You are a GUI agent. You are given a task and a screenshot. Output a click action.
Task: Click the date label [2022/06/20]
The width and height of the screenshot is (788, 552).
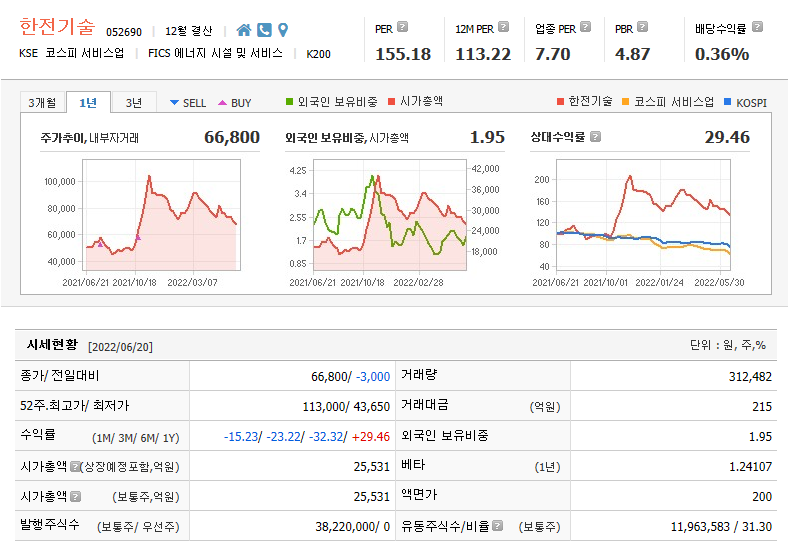(x=120, y=347)
